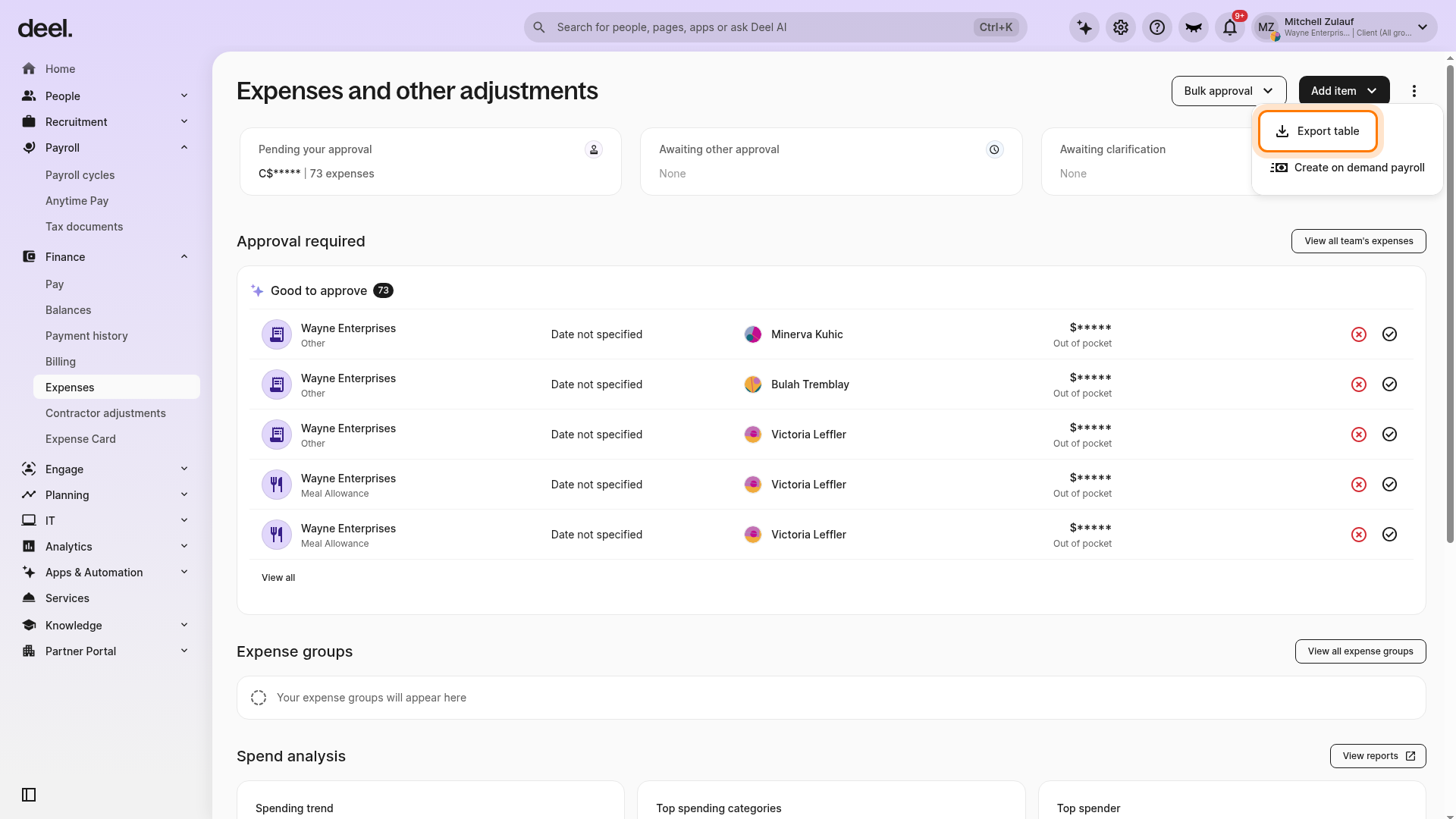Expand the Recruitment sidebar section
Image resolution: width=1456 pixels, height=819 pixels.
[184, 121]
